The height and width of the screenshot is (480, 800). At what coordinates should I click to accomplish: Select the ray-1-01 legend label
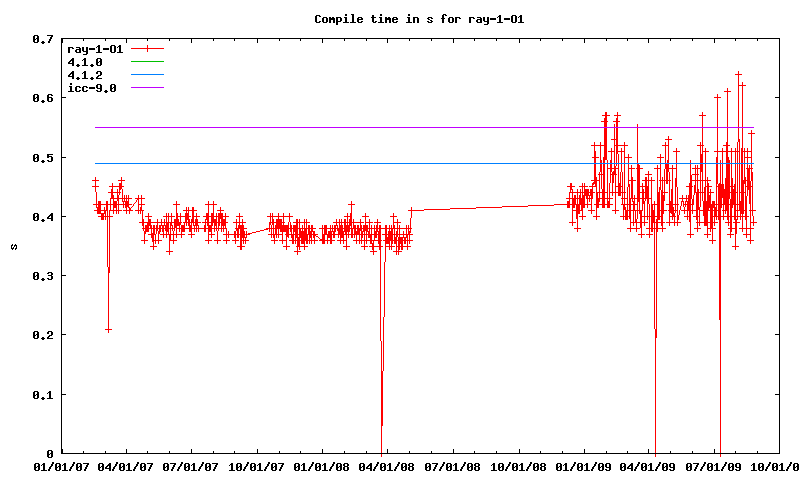(95, 49)
